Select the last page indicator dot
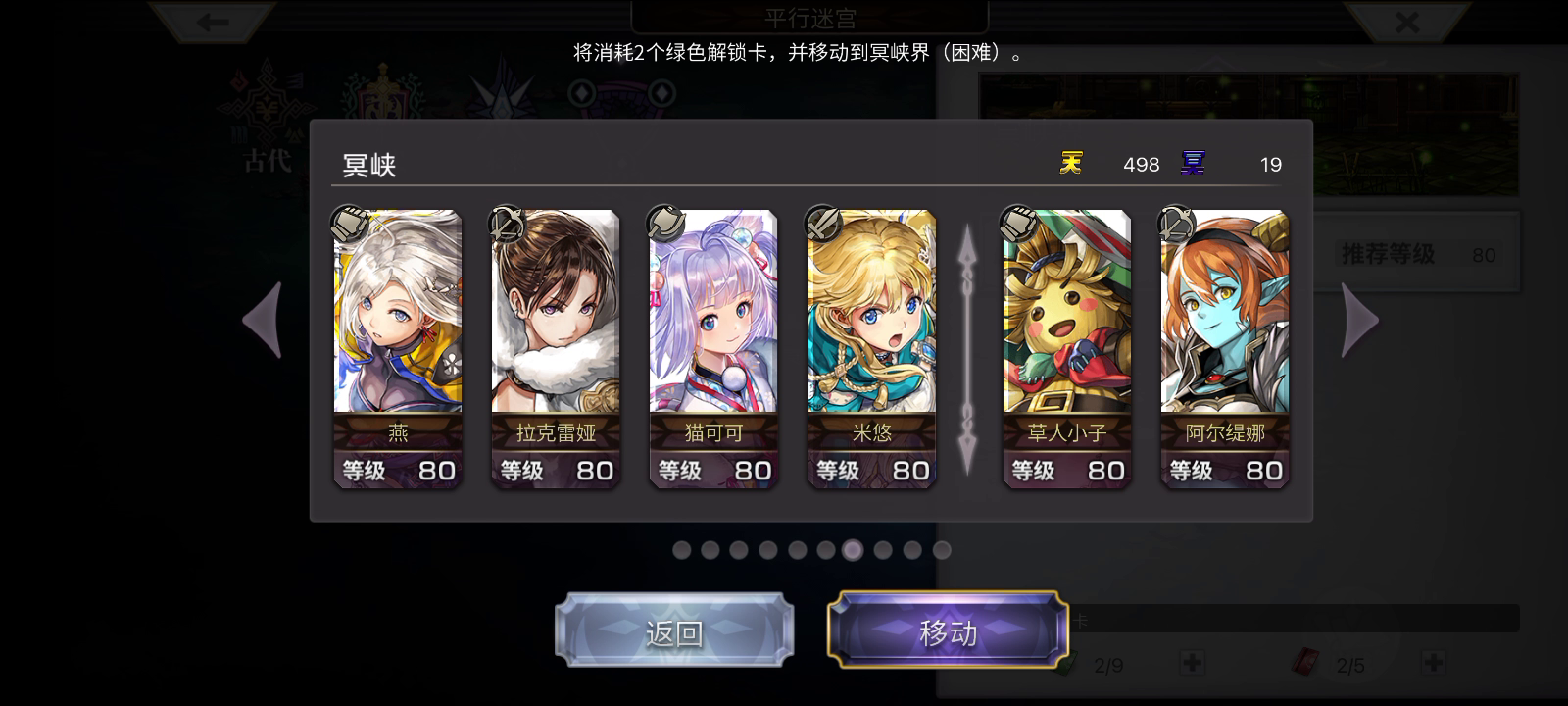 [x=942, y=550]
